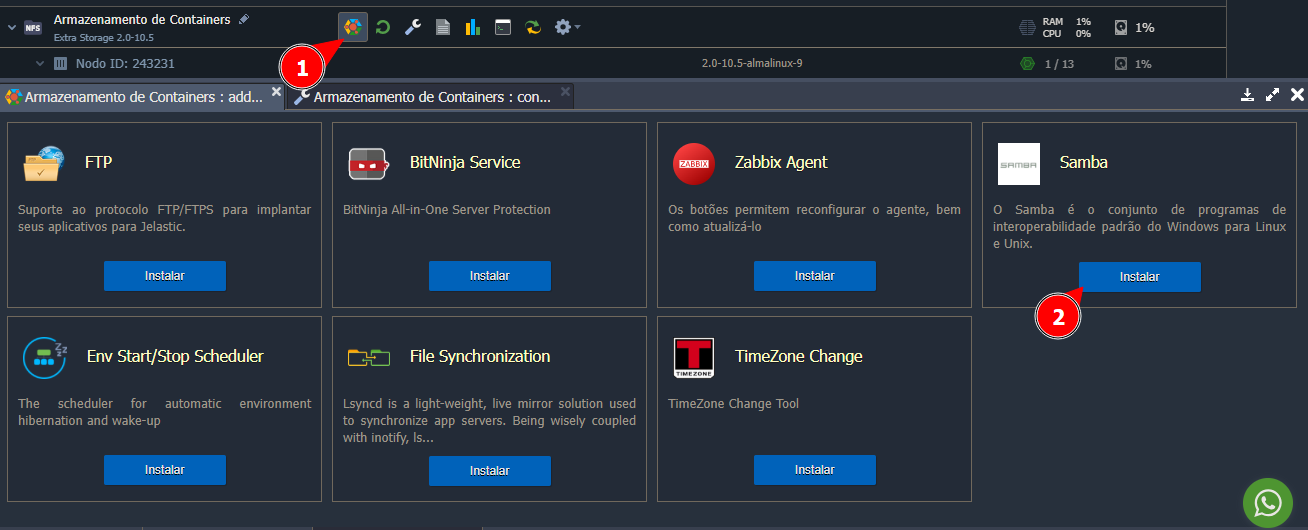Install the File Synchronization add-on
Viewport: 1308px width, 530px height.
tap(489, 470)
